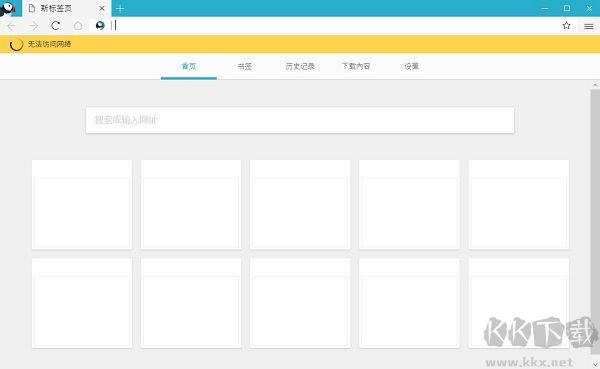The width and height of the screenshot is (600, 369).
Task: Select the 首页 tab
Action: coord(189,66)
